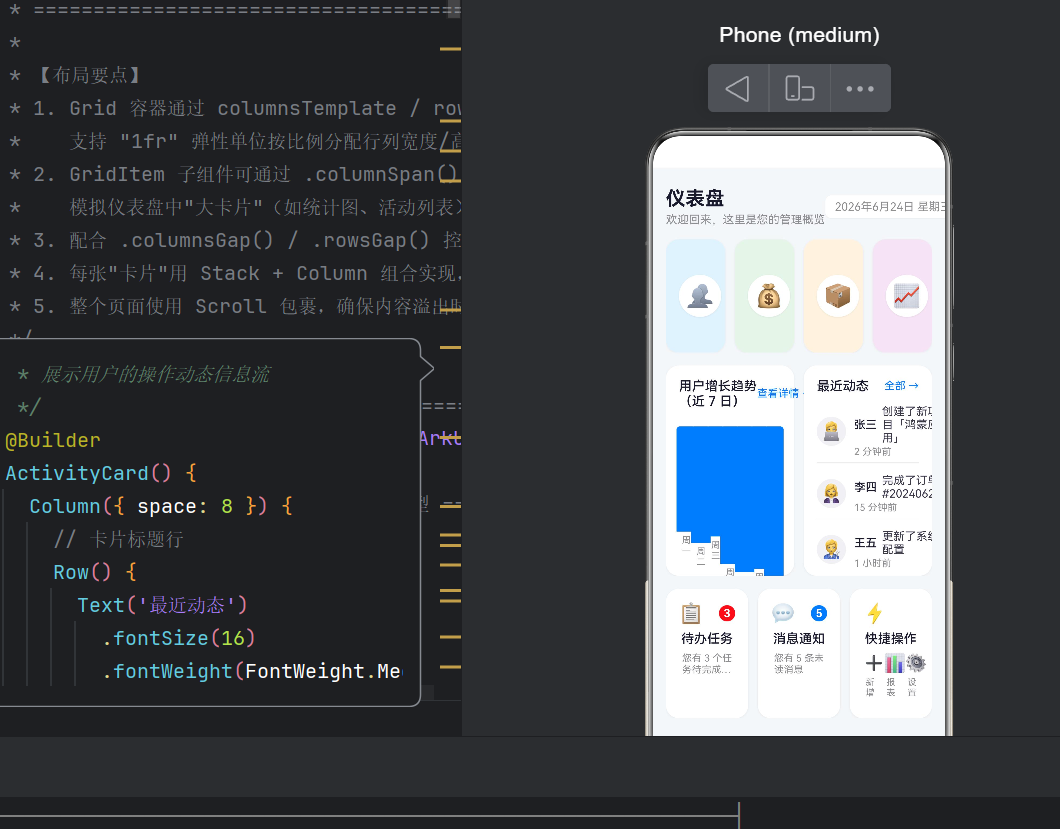Tap the 快捷操作 card title

tap(890, 638)
